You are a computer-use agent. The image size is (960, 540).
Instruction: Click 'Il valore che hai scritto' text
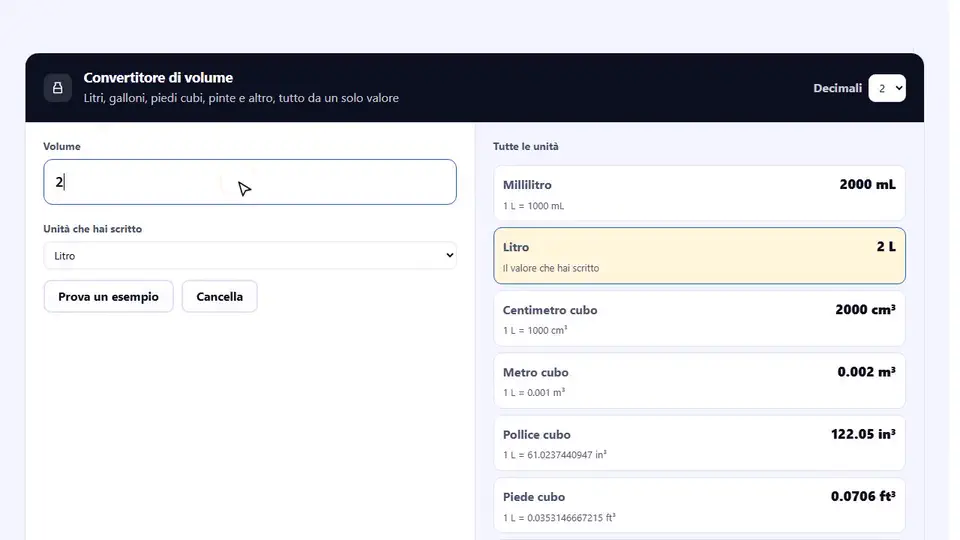[x=551, y=268]
